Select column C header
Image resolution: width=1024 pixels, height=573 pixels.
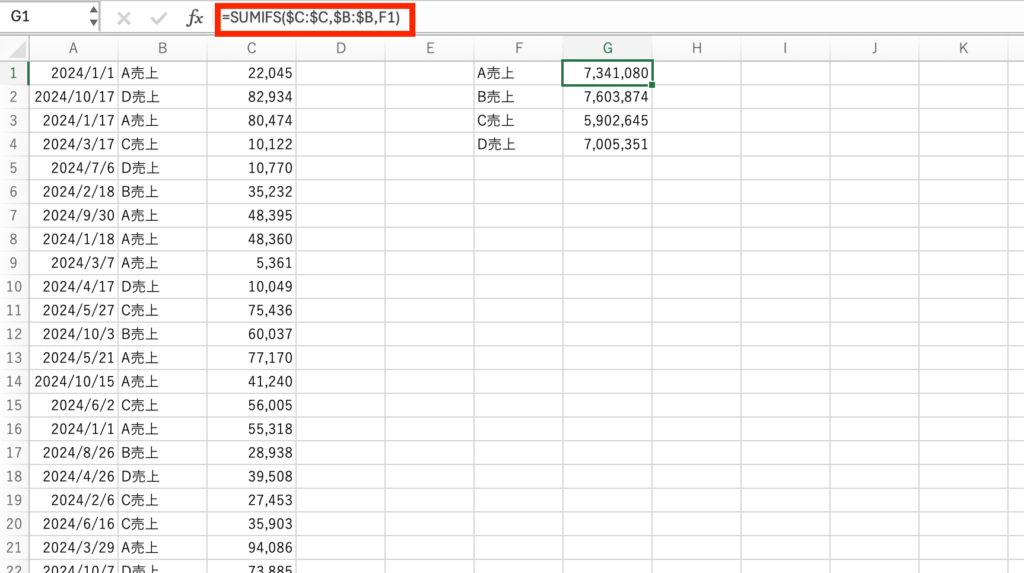251,48
